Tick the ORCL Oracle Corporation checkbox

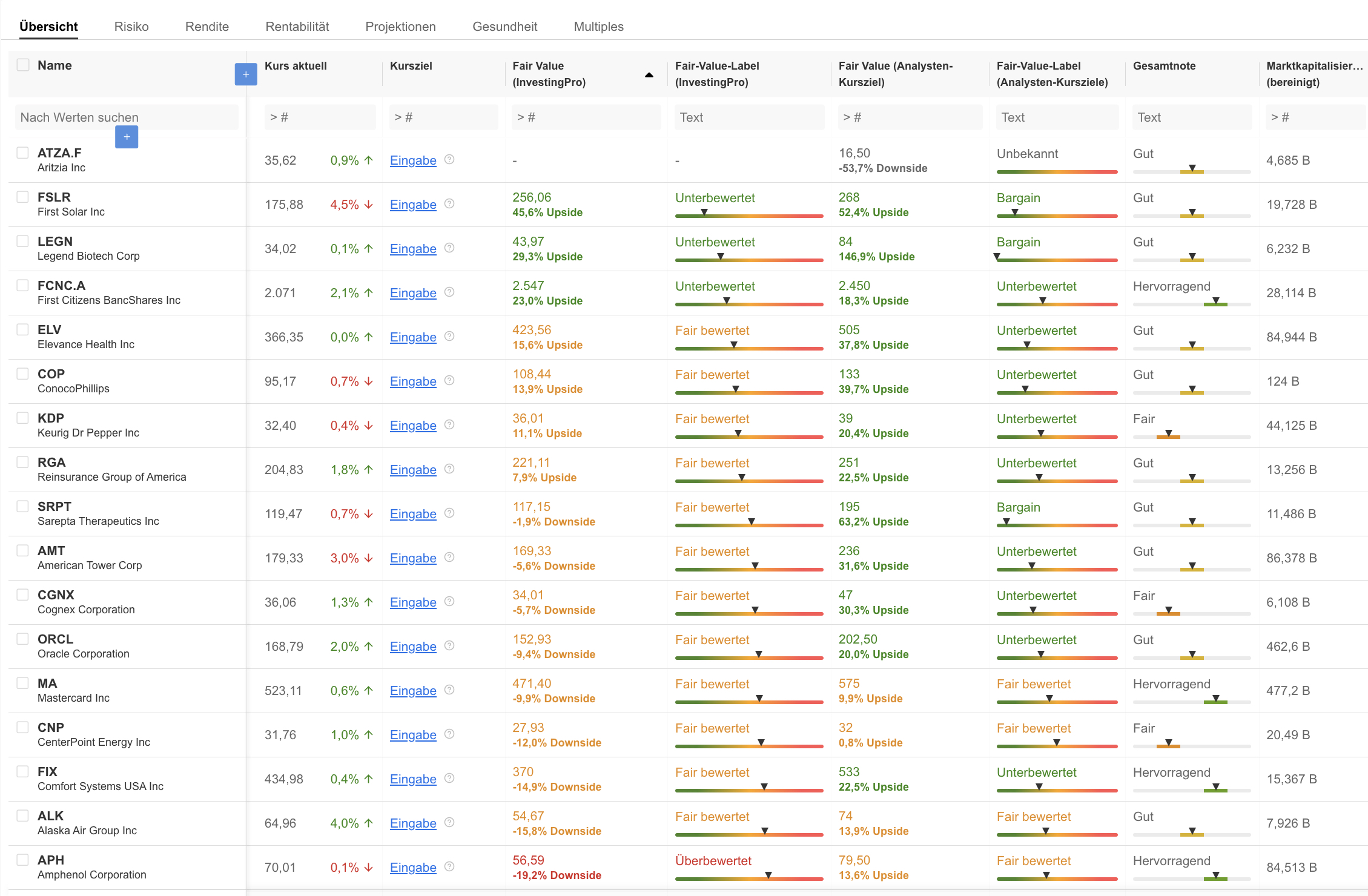pos(23,639)
